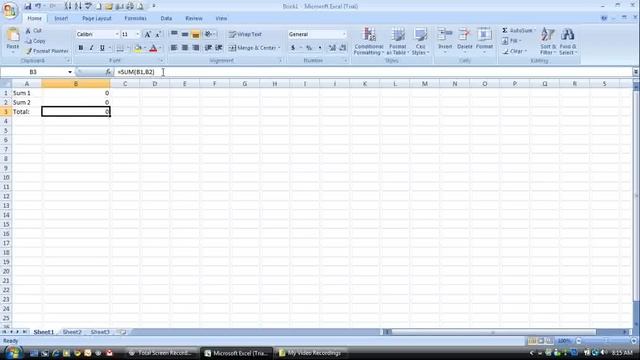This screenshot has width=640, height=360.
Task: Align cell text to the left
Action: tap(174, 48)
